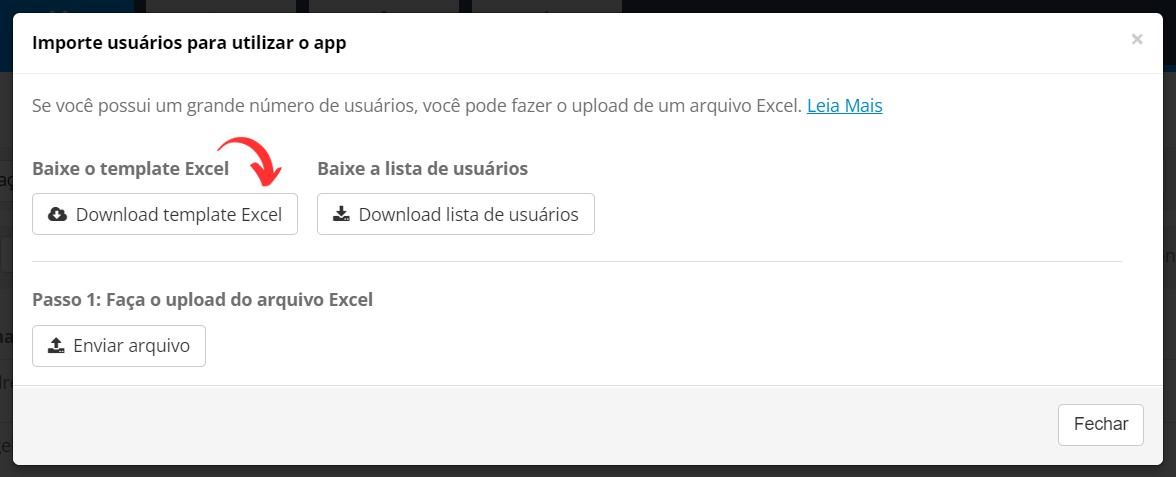The width and height of the screenshot is (1176, 477).
Task: Click the Download lista de usuários button text
Action: [468, 214]
